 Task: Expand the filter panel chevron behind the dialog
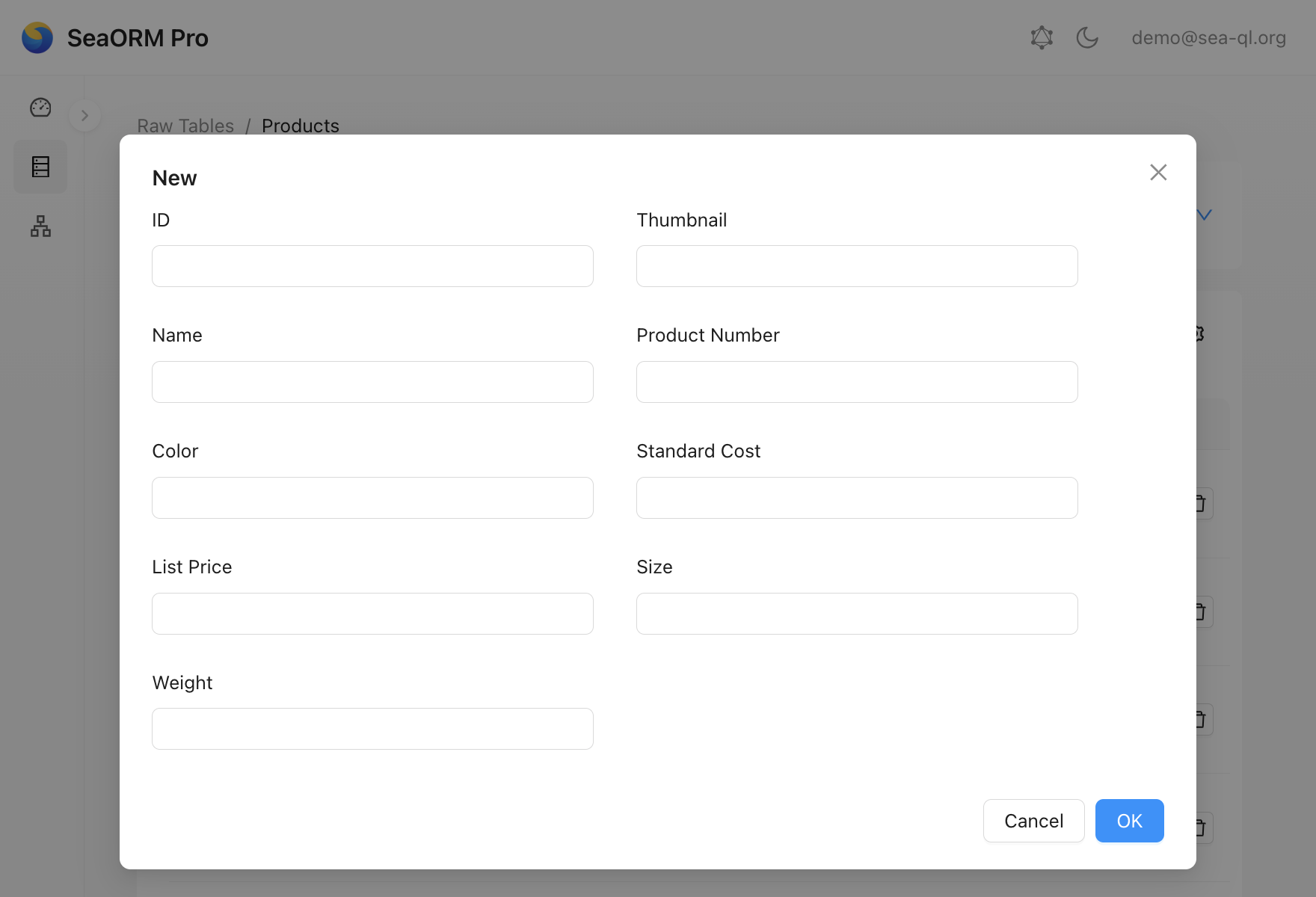[1204, 215]
